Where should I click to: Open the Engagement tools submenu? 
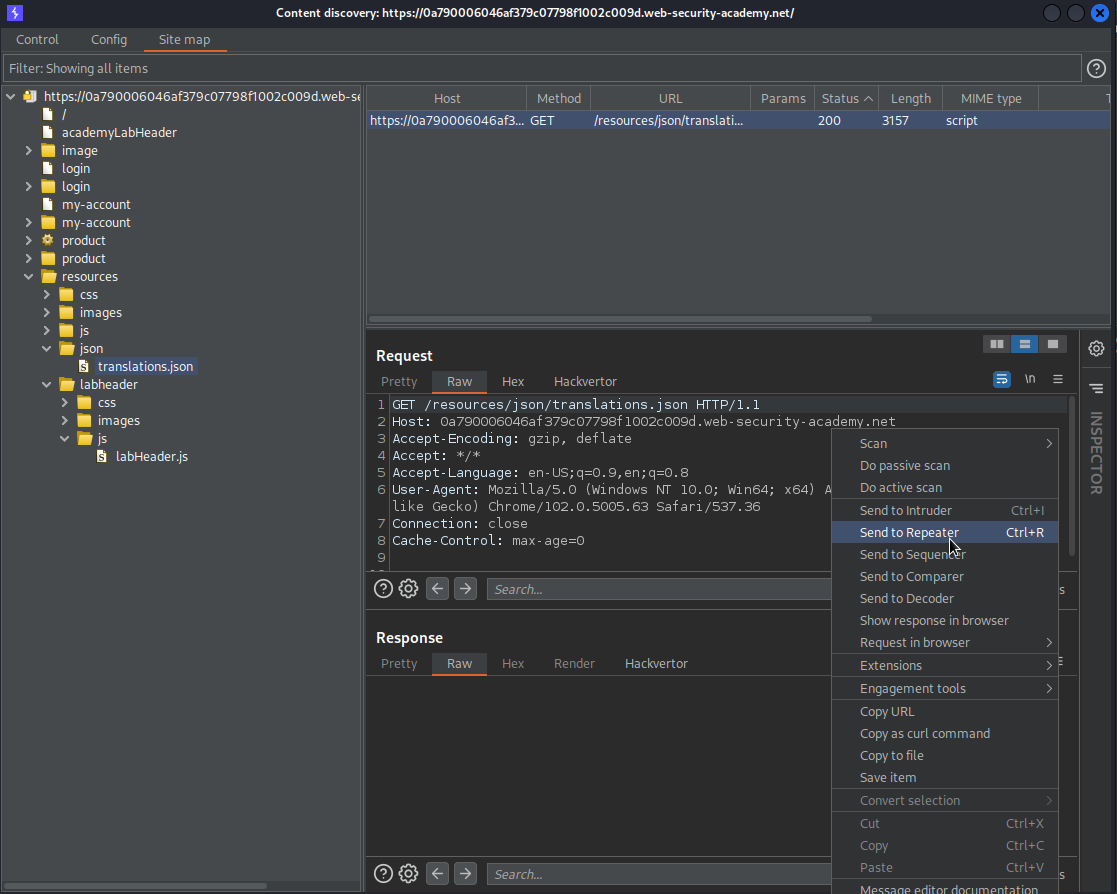(945, 688)
